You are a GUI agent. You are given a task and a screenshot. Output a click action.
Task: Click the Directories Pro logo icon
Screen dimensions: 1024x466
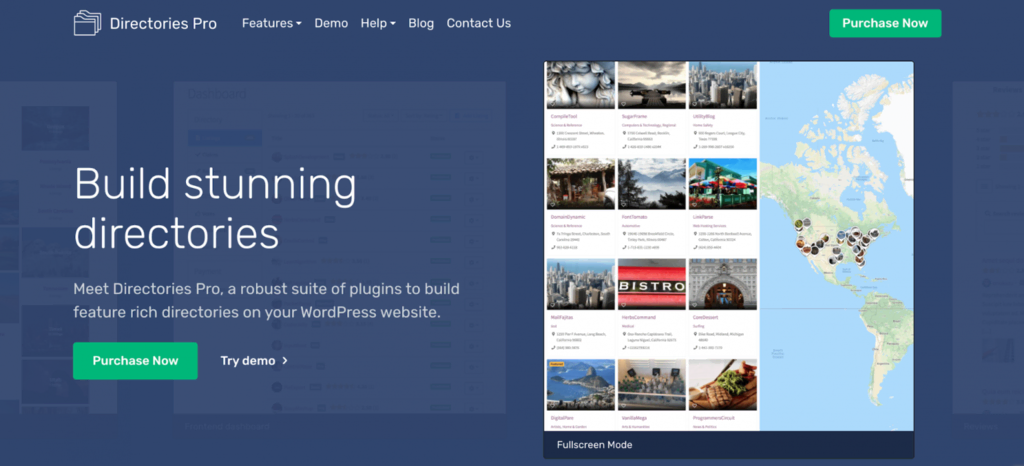click(88, 23)
